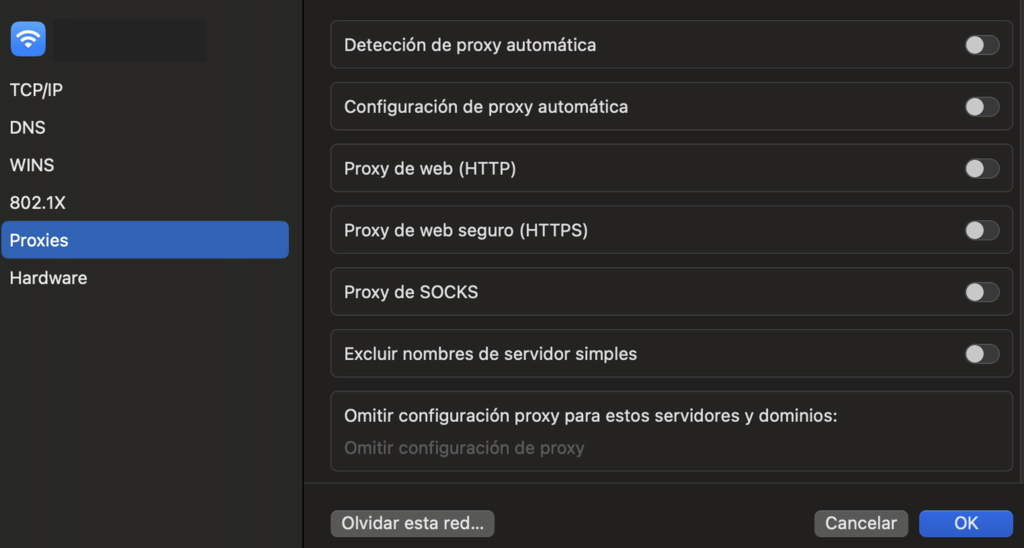Click the 'Detección de proxy automática' label
The height and width of the screenshot is (548, 1024).
click(470, 45)
